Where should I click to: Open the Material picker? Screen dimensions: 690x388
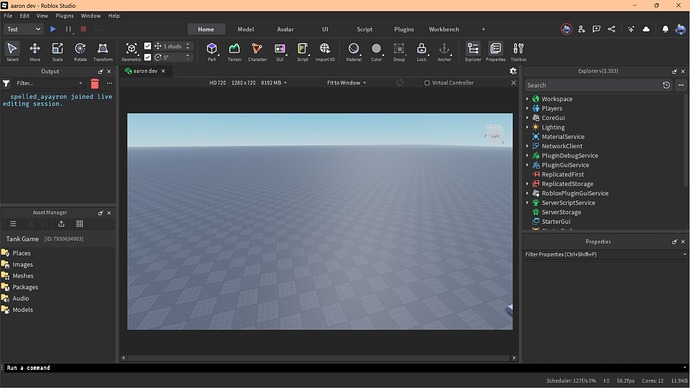pyautogui.click(x=353, y=51)
